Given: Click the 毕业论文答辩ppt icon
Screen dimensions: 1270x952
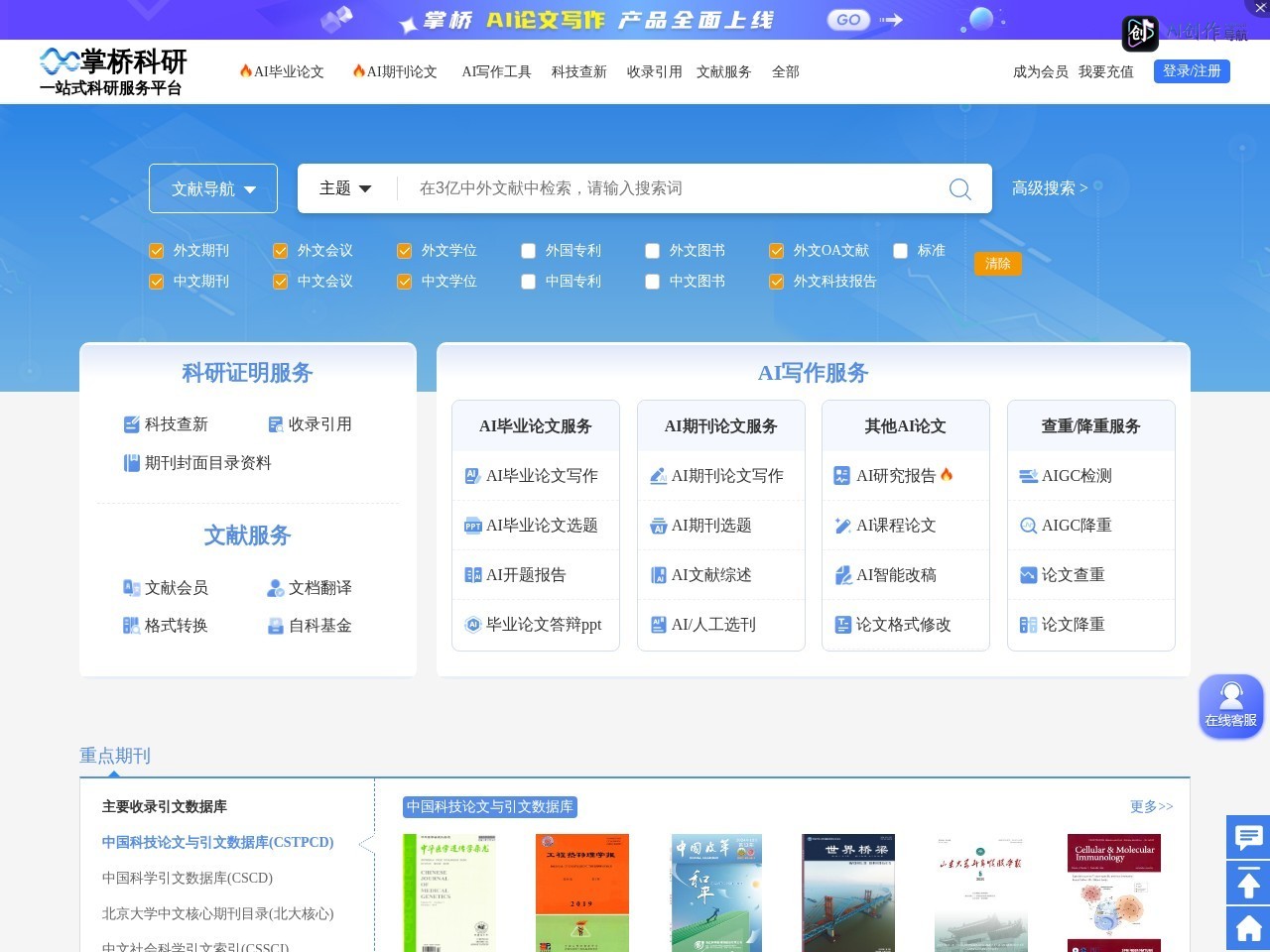Looking at the screenshot, I should pyautogui.click(x=473, y=625).
